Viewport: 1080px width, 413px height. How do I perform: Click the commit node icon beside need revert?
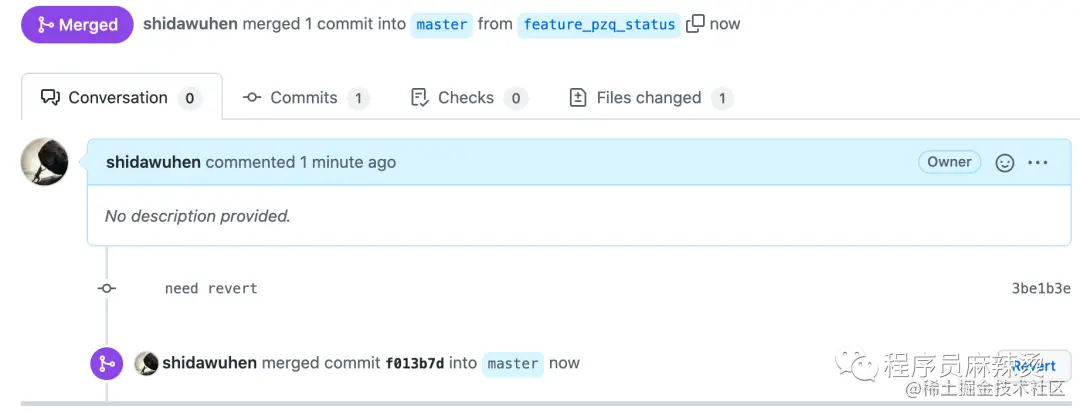pyautogui.click(x=106, y=288)
